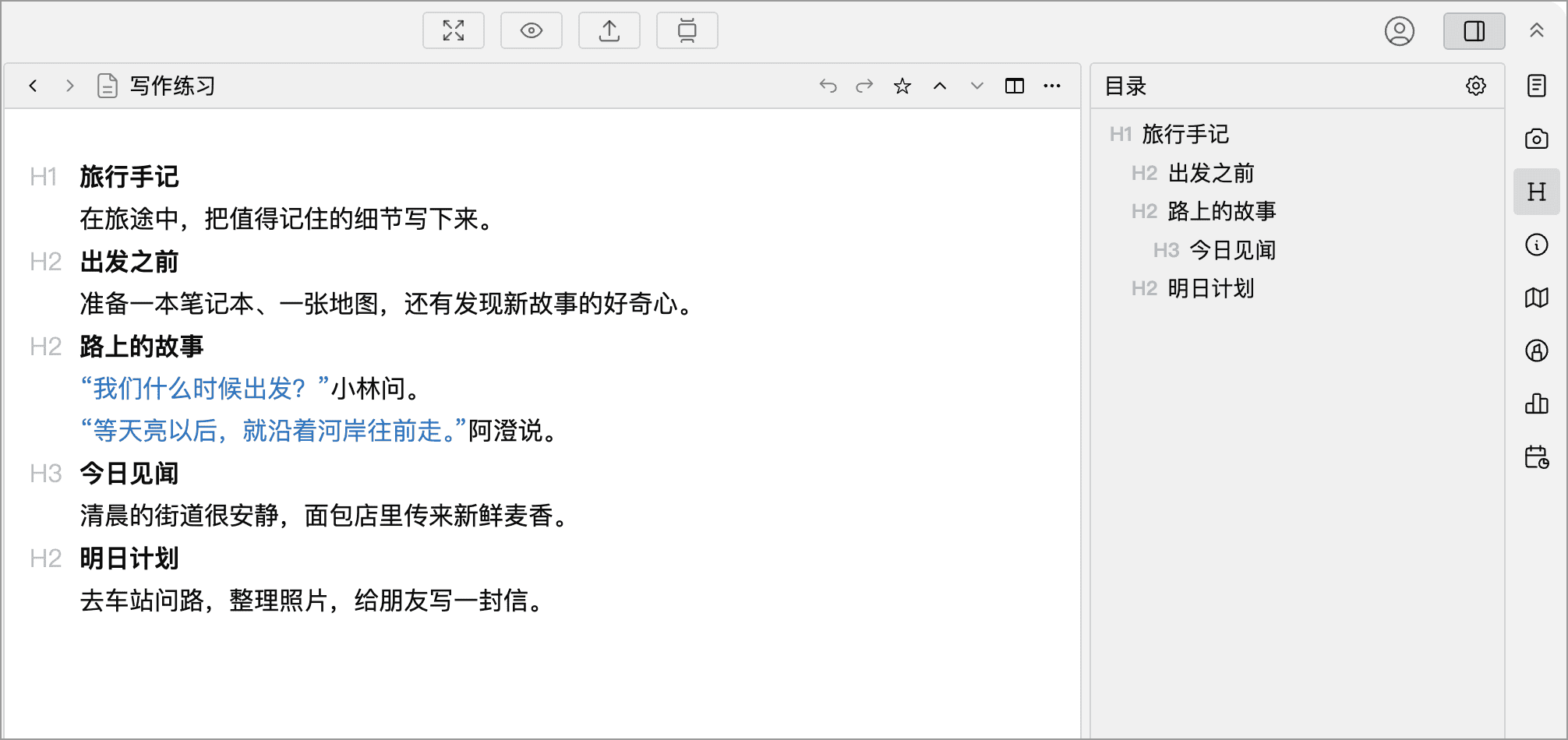
Task: Click the editor heading 明日计划
Action: [129, 559]
